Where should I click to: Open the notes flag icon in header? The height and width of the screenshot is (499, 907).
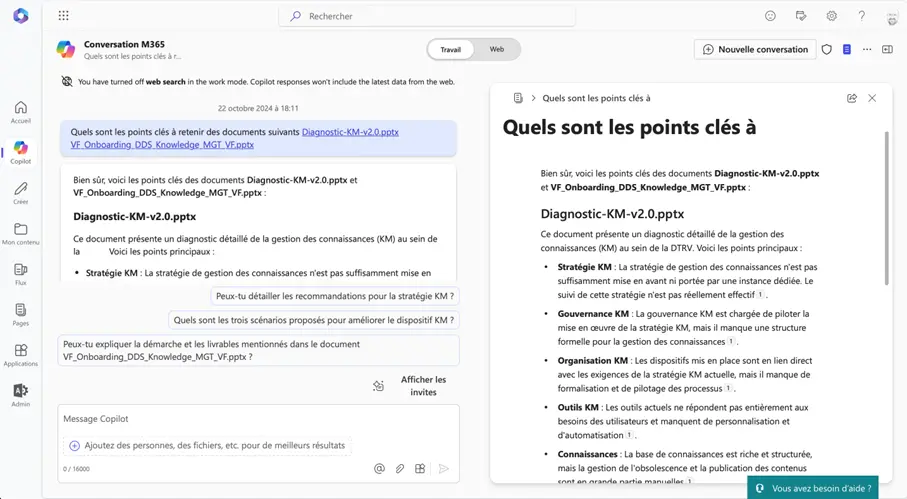coord(801,16)
